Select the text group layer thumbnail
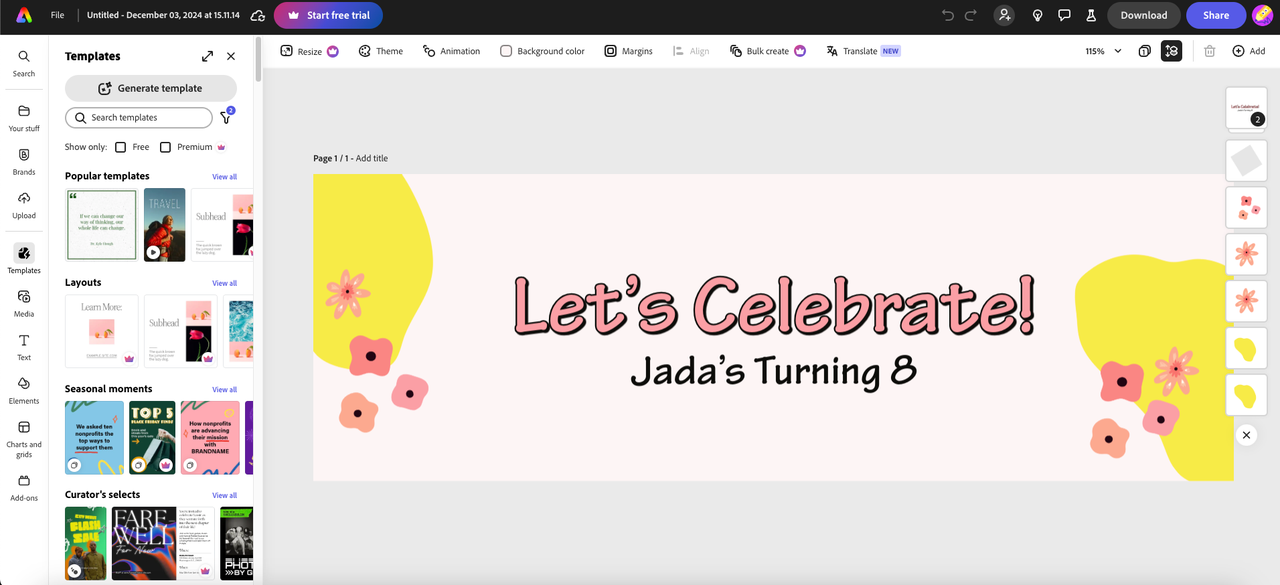 pyautogui.click(x=1246, y=108)
